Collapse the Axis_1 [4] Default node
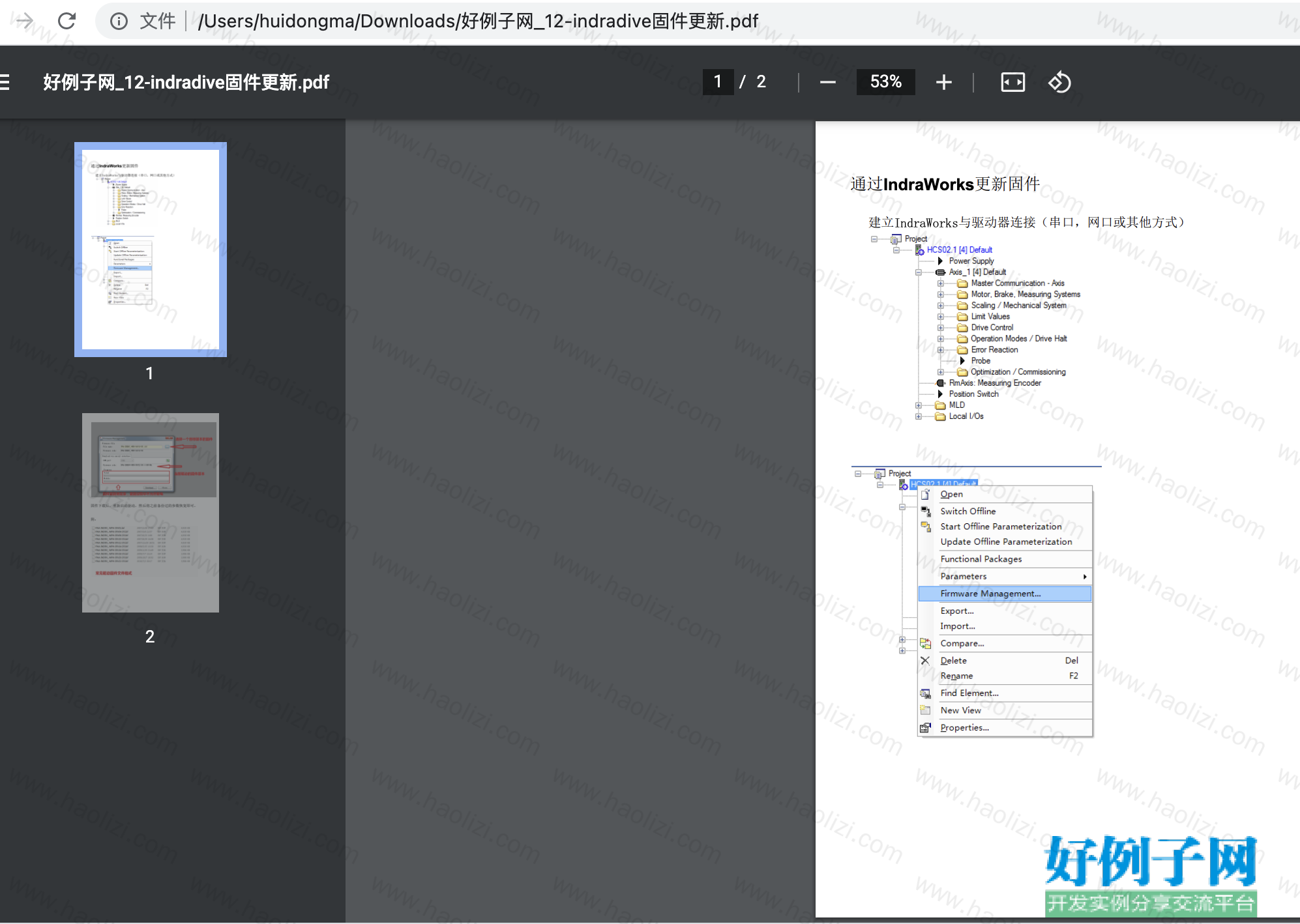1300x924 pixels. [919, 272]
